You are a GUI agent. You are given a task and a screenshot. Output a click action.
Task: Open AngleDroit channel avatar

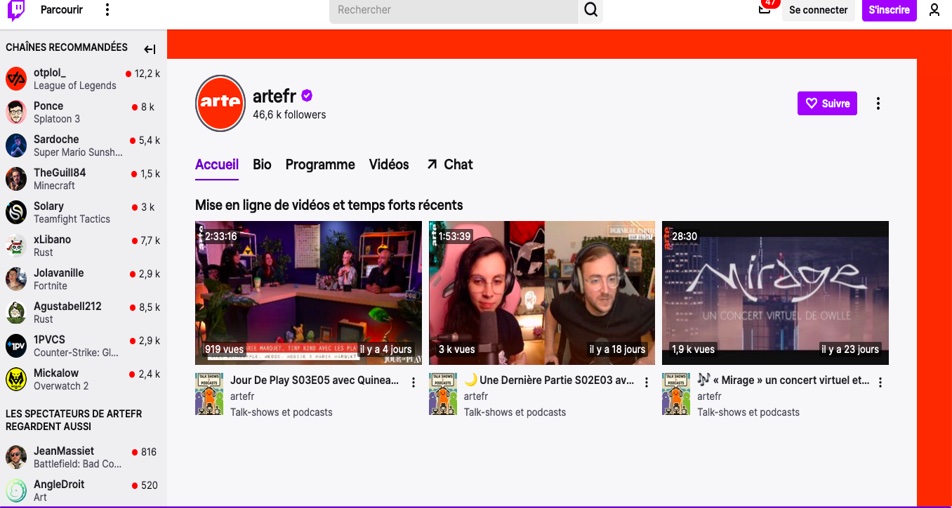click(x=16, y=490)
